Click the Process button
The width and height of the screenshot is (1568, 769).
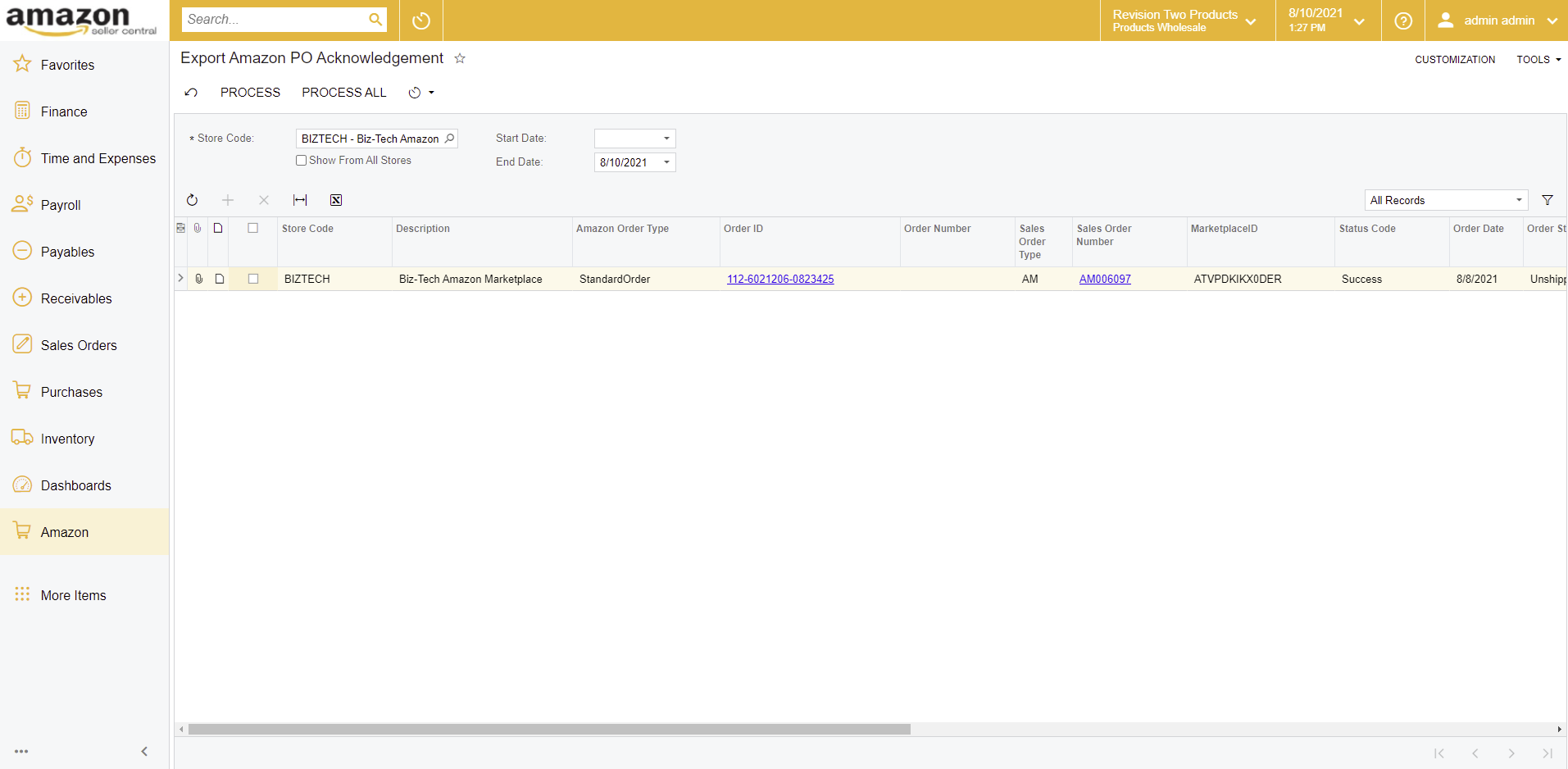point(250,93)
